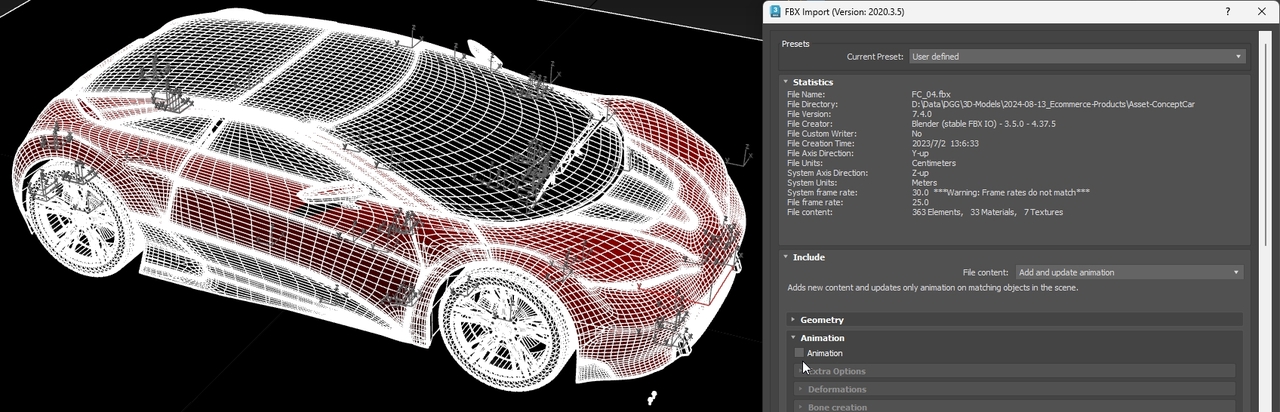Screen dimensions: 1280x412
Task: Open the help question mark in title bar
Action: pos(1228,11)
